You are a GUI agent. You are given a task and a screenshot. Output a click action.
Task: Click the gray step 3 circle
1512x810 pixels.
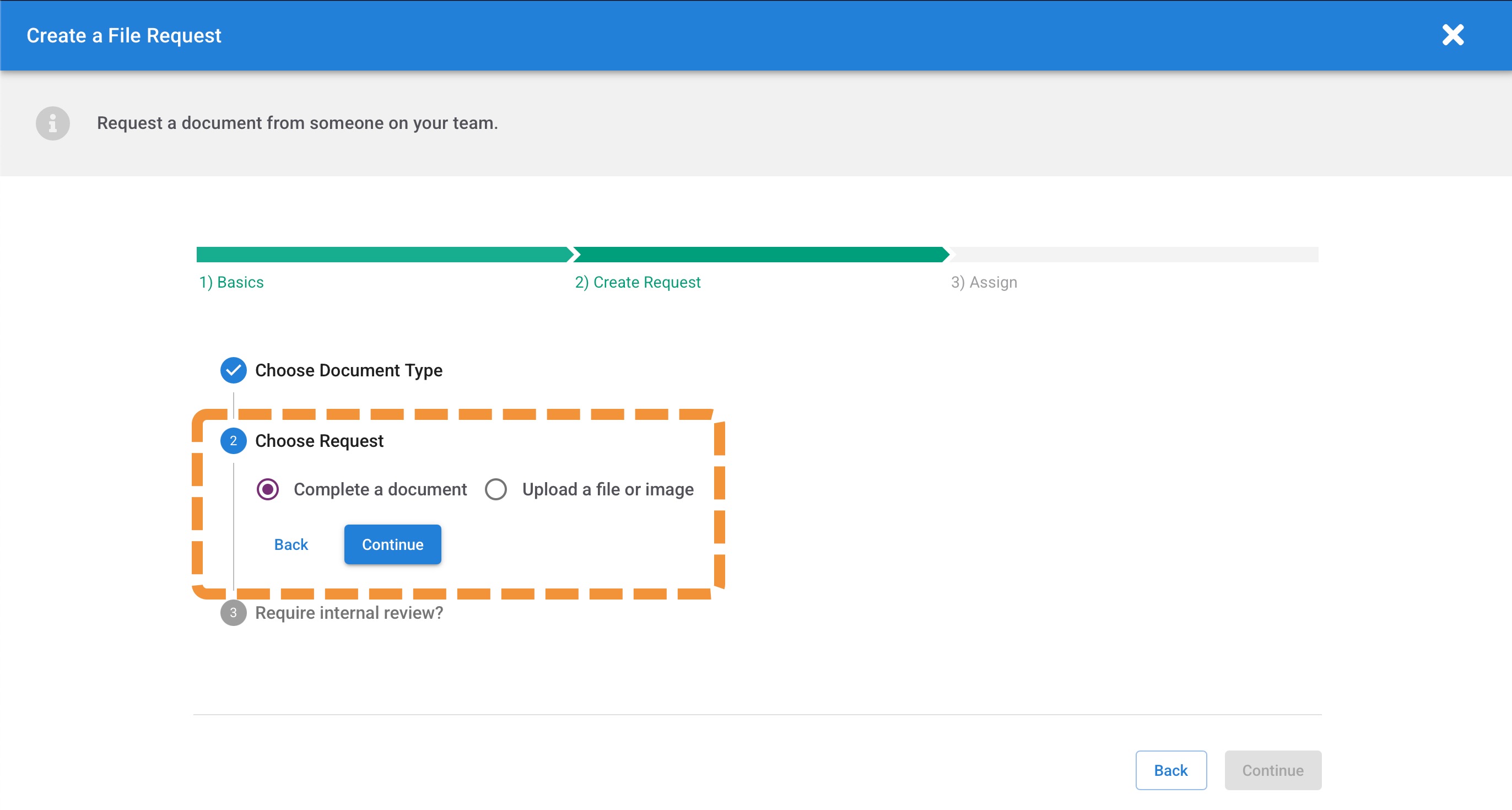click(233, 613)
